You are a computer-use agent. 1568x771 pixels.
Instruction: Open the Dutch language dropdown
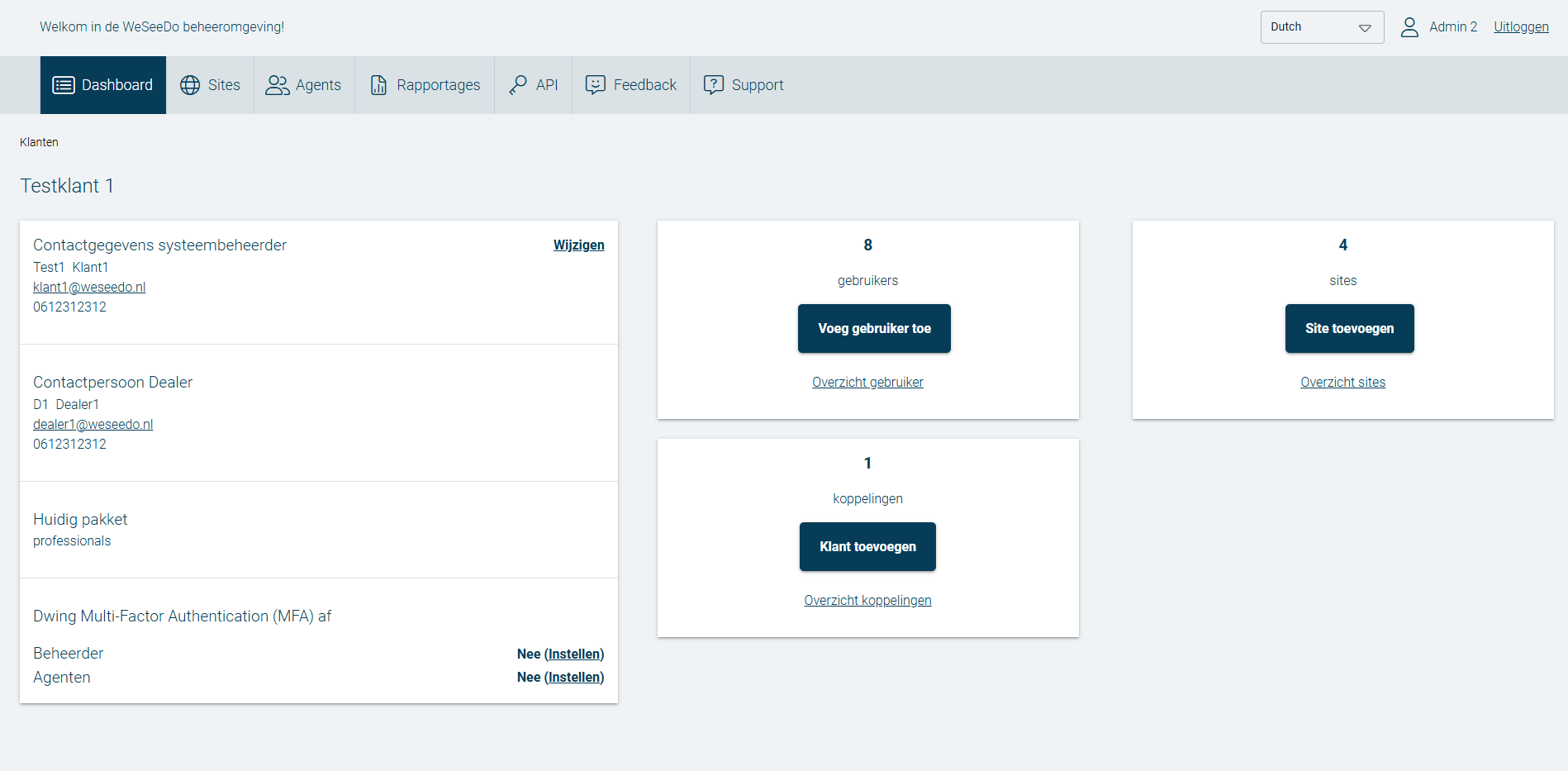click(x=1322, y=26)
